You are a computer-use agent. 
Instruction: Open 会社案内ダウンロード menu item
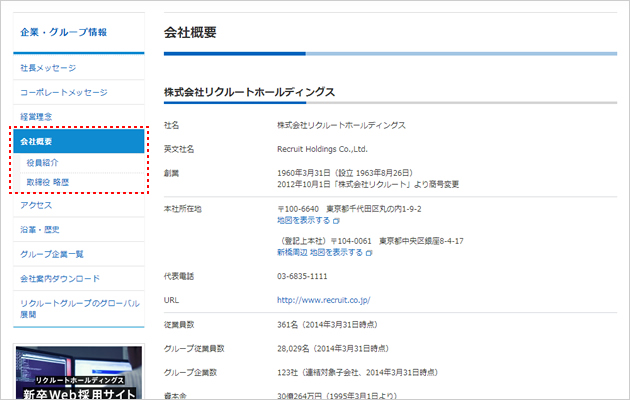coord(60,279)
